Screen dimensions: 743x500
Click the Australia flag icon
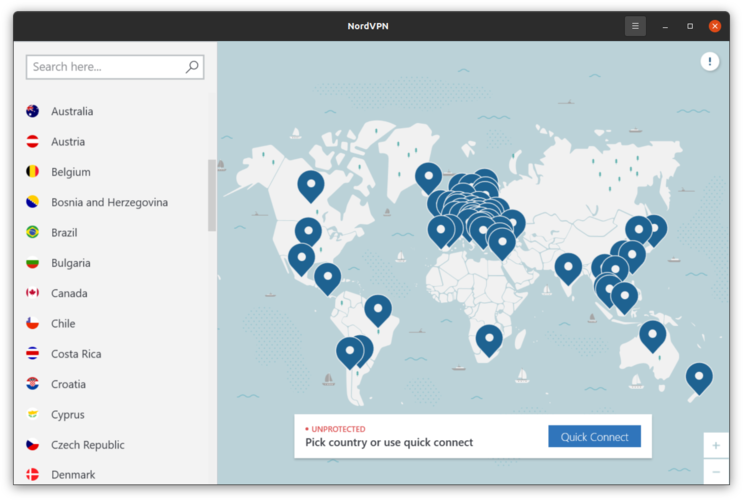[33, 111]
